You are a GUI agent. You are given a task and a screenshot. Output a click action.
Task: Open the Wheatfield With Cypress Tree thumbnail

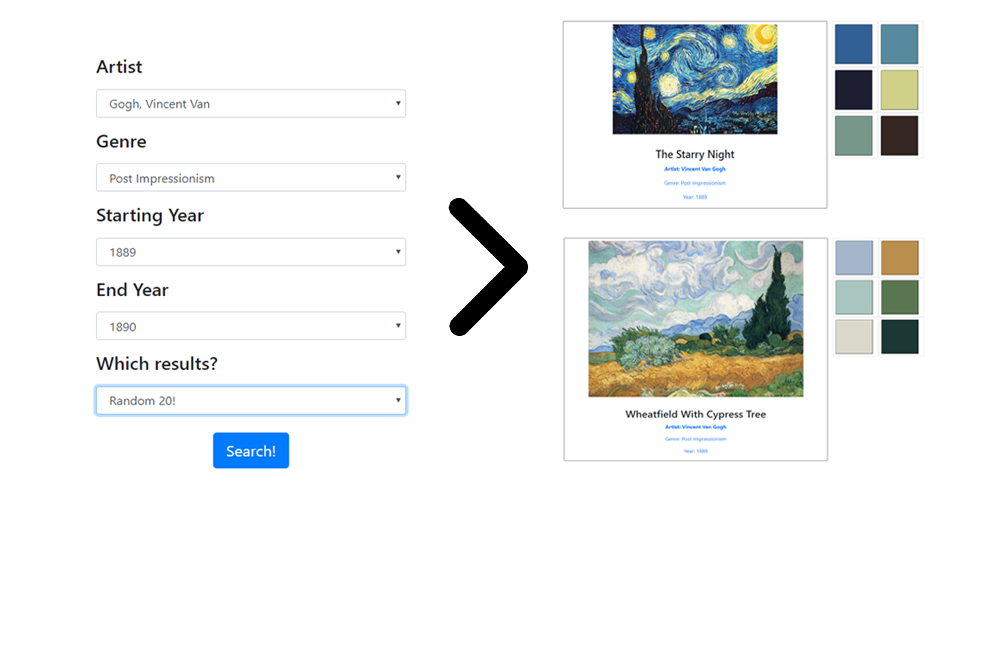click(696, 319)
